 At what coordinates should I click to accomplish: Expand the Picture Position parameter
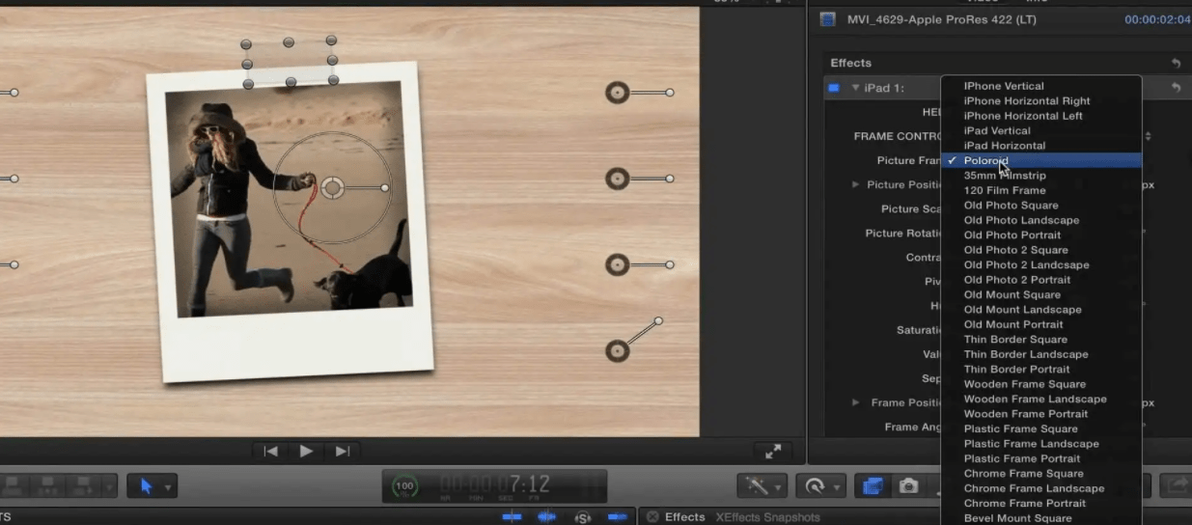(855, 185)
